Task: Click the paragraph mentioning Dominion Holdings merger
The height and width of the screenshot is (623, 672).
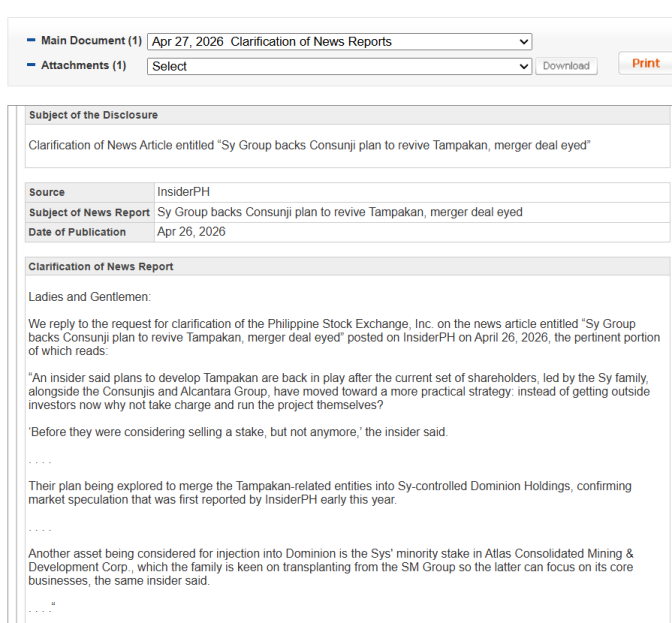Action: coord(330,492)
